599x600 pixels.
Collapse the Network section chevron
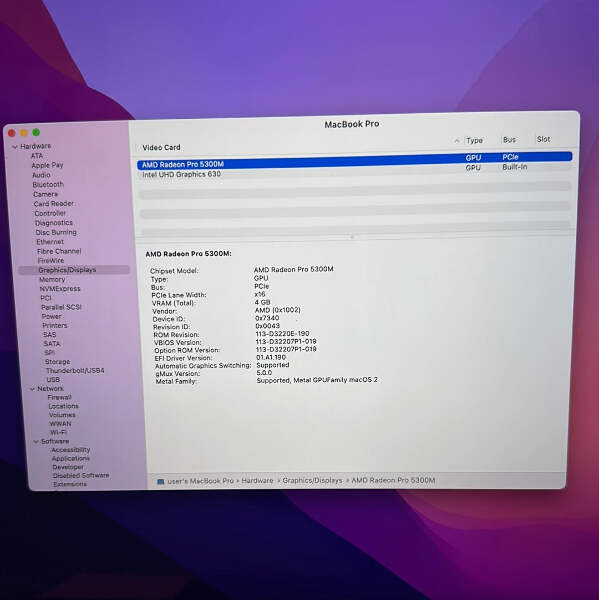(33, 389)
